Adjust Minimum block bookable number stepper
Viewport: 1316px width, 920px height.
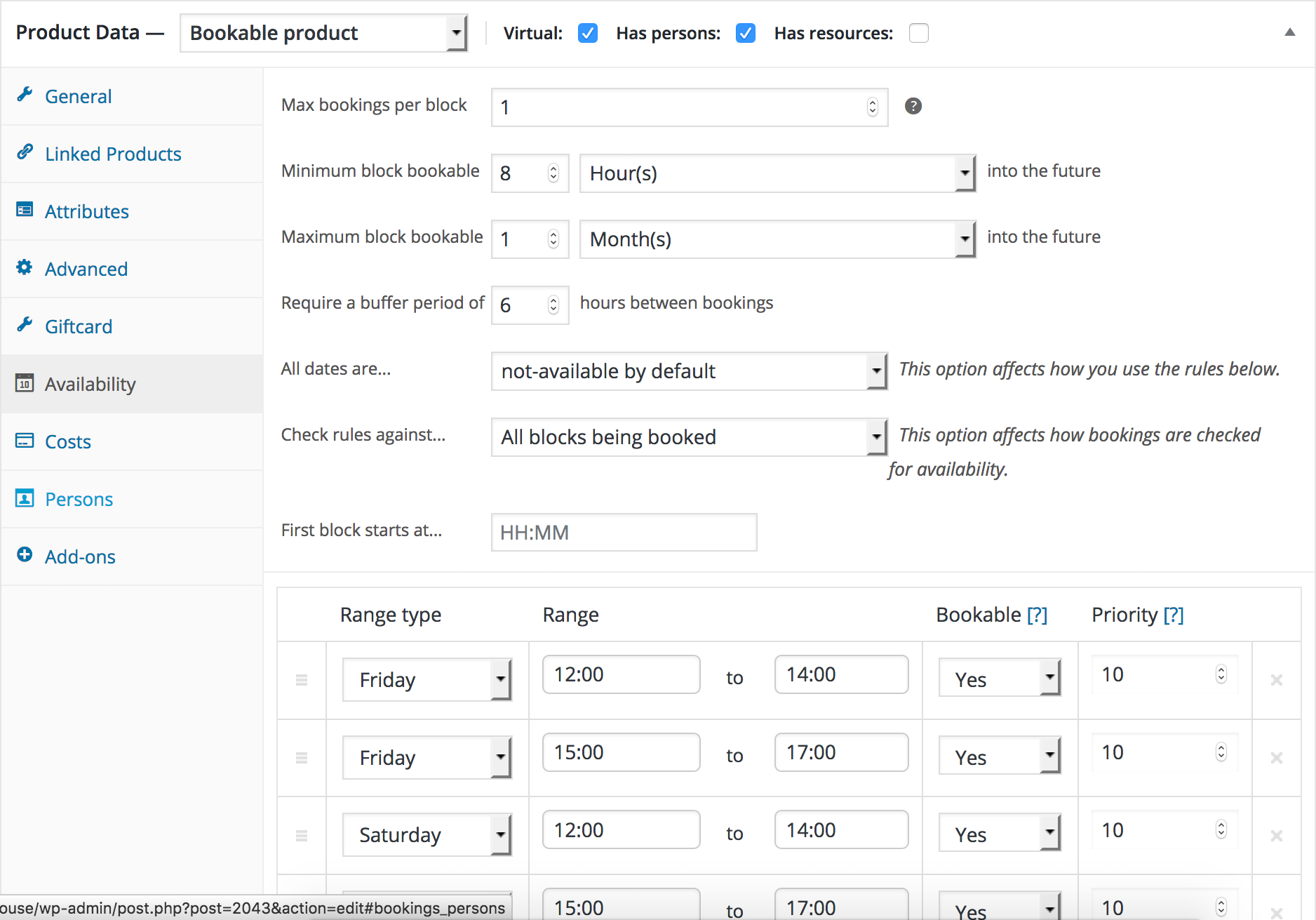553,173
